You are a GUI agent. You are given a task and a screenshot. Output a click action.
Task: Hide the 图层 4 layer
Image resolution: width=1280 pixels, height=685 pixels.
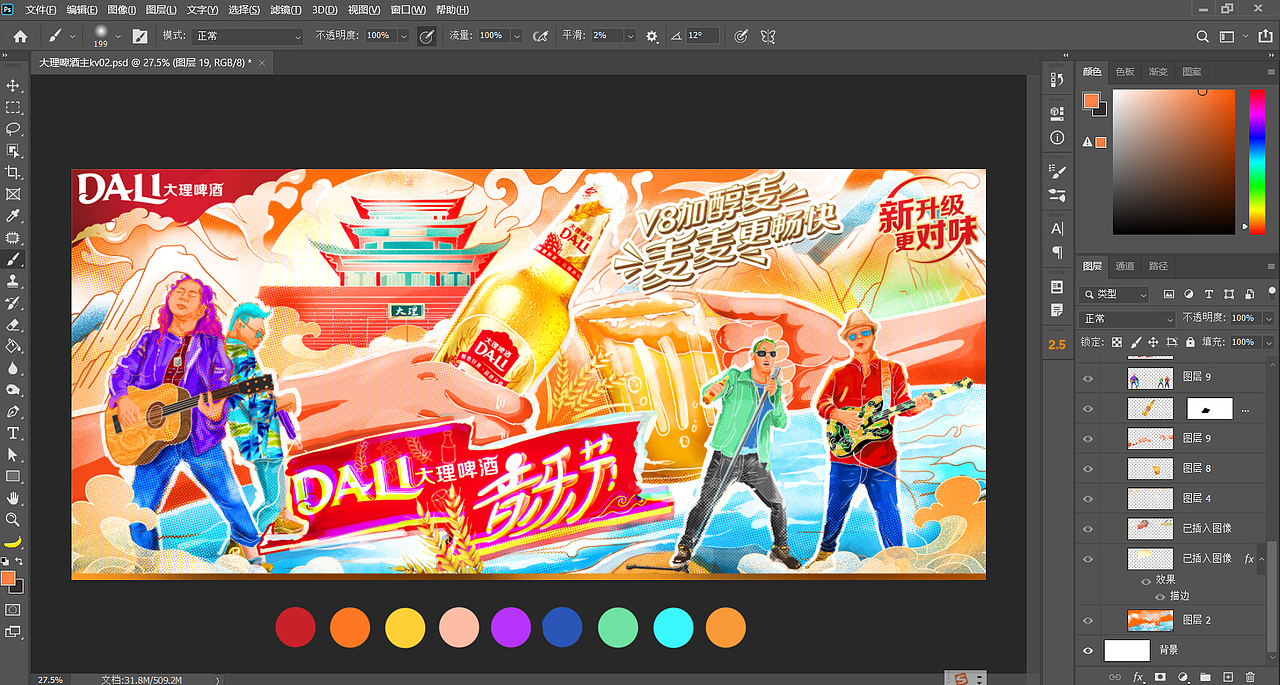pos(1088,498)
